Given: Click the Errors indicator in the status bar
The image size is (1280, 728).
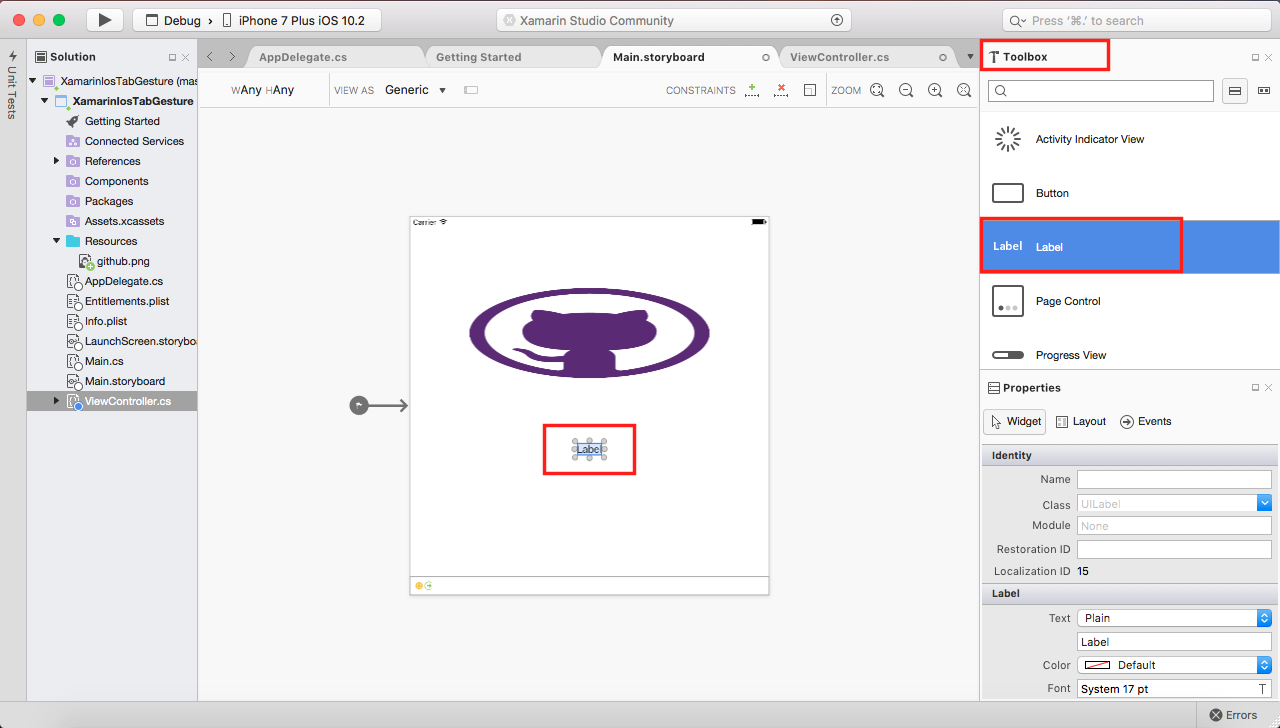Looking at the screenshot, I should 1232,715.
